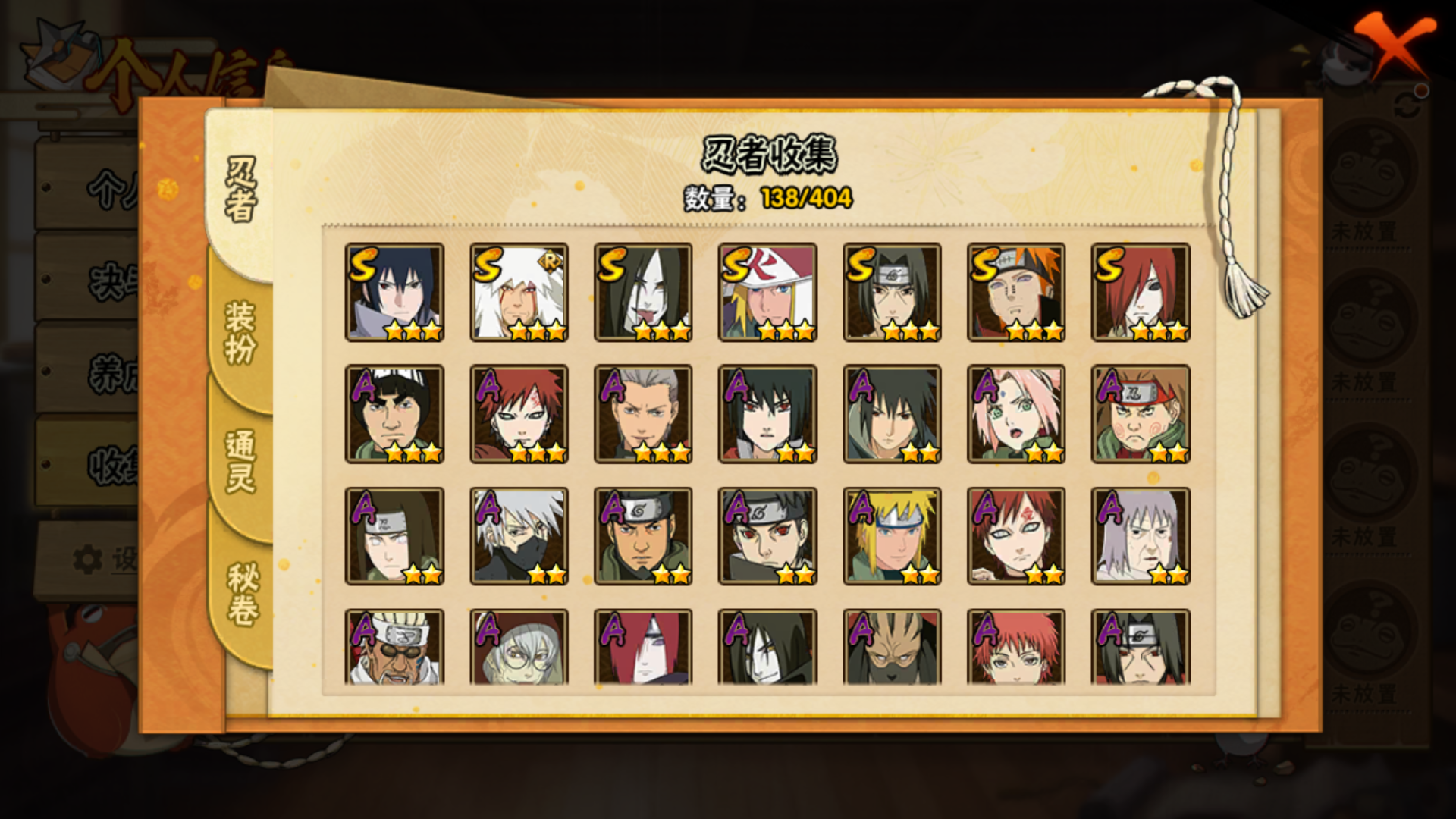Select the 忍者 ninja tab
Image resolution: width=1456 pixels, height=819 pixels.
[x=240, y=190]
